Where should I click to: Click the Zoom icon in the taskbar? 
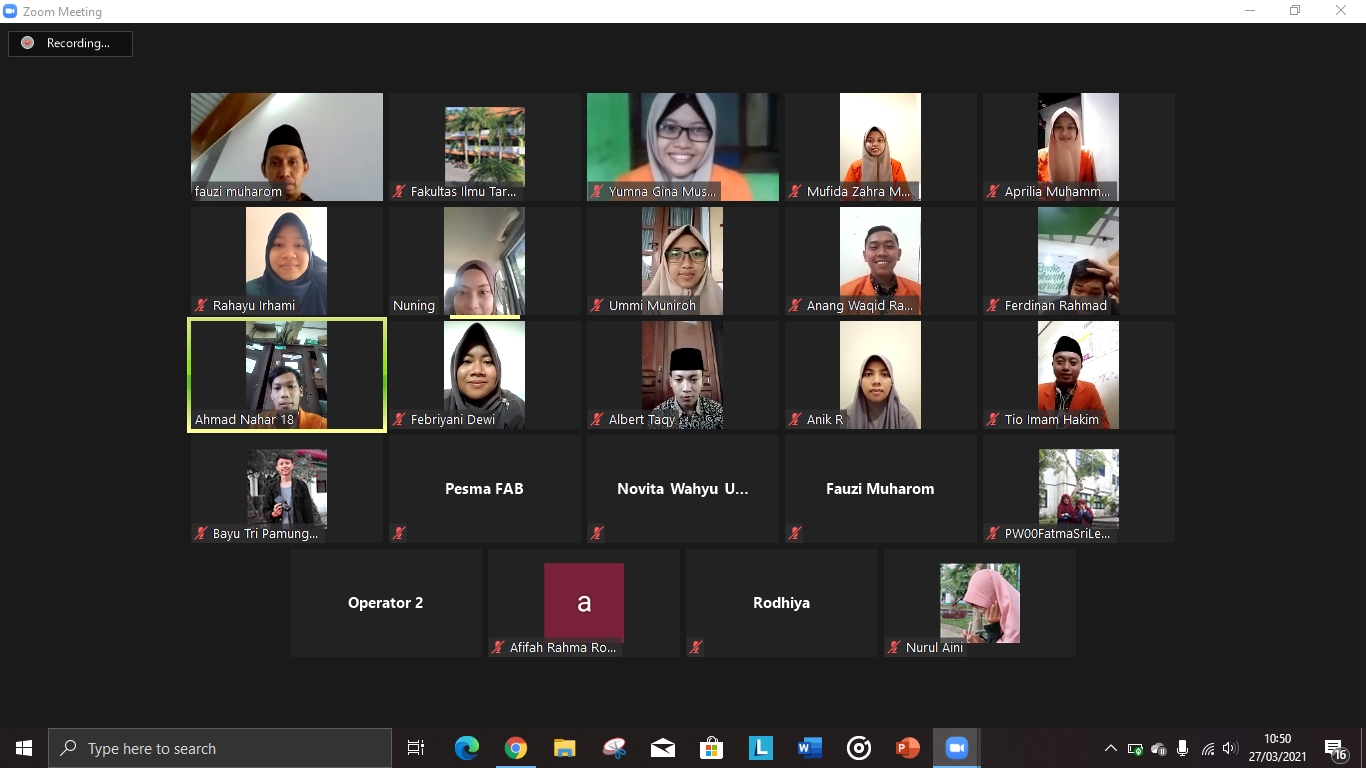tap(957, 748)
